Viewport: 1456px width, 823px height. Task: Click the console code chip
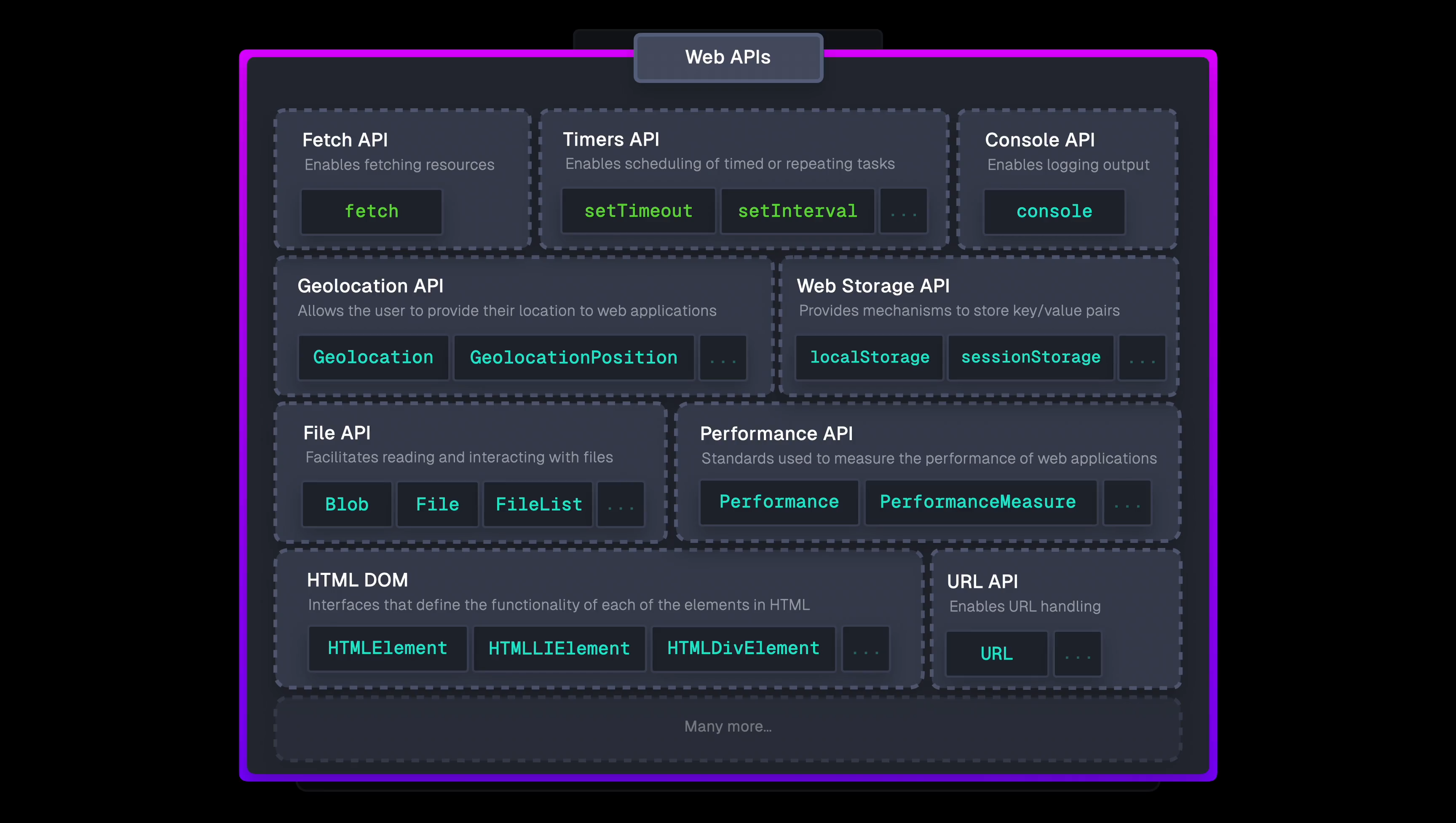click(x=1054, y=211)
